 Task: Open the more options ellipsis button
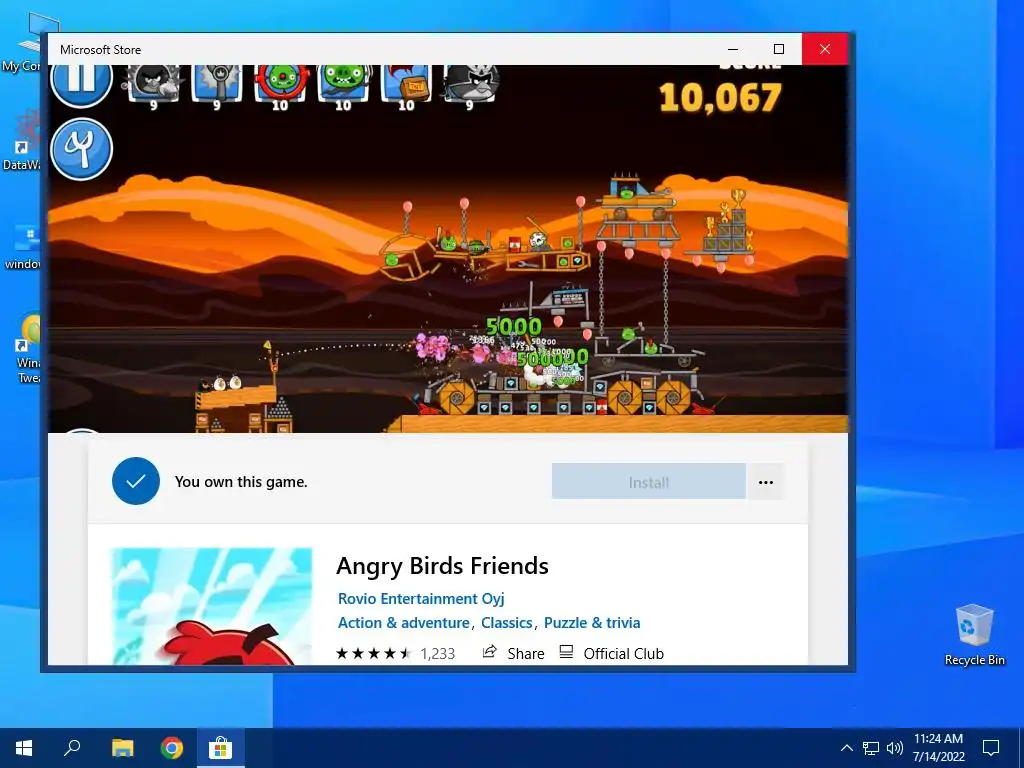pos(766,482)
